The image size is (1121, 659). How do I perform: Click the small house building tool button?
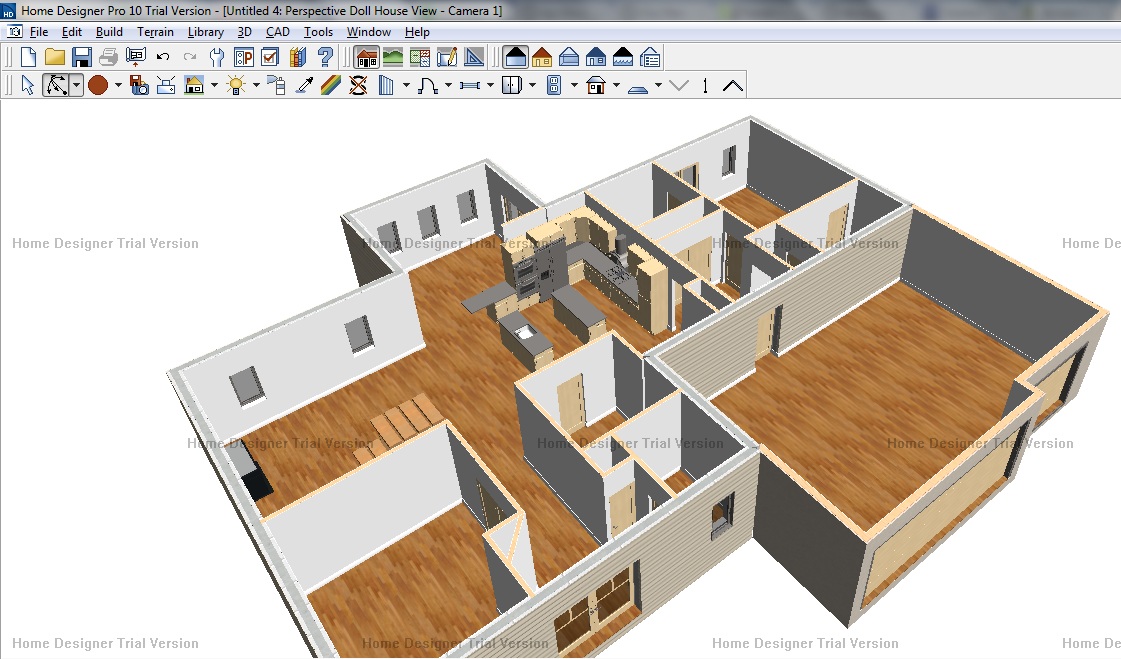[x=596, y=86]
